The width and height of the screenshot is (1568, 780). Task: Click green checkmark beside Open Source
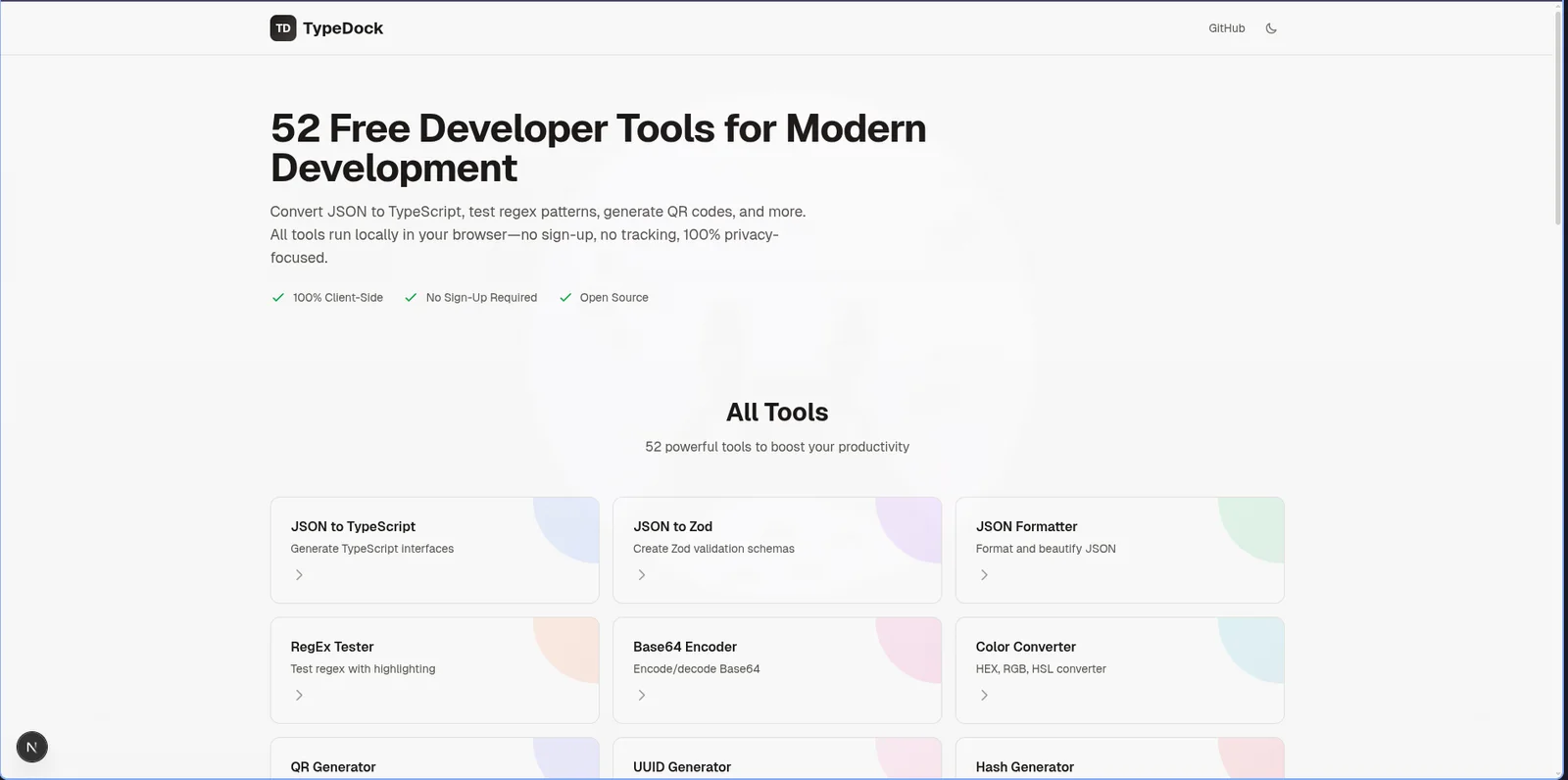[x=565, y=298]
